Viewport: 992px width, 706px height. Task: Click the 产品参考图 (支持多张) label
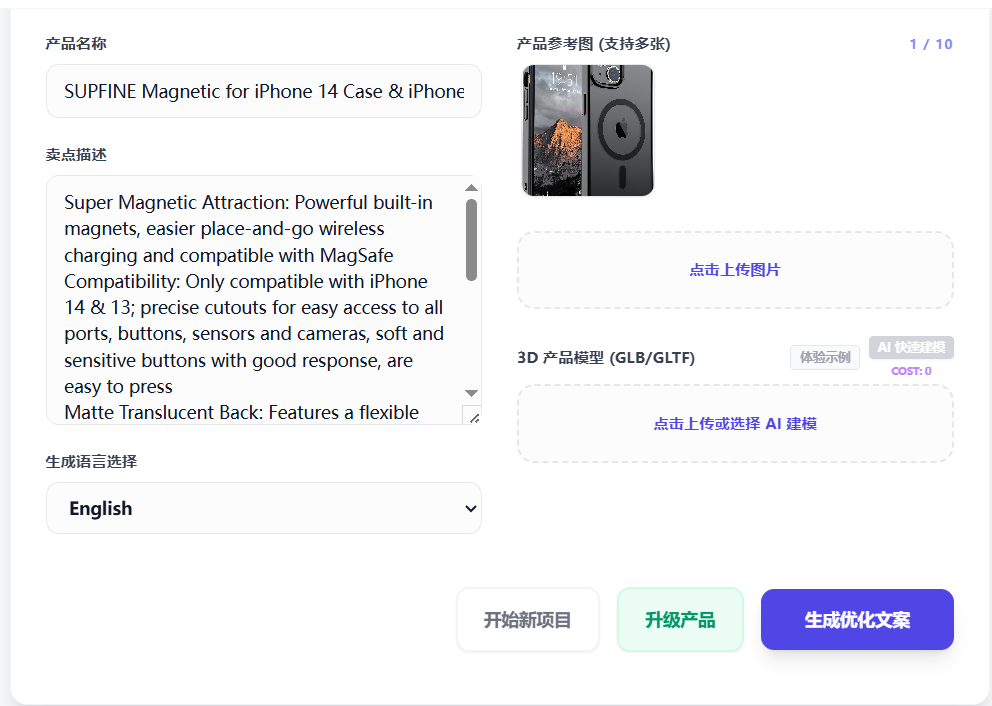(x=593, y=44)
